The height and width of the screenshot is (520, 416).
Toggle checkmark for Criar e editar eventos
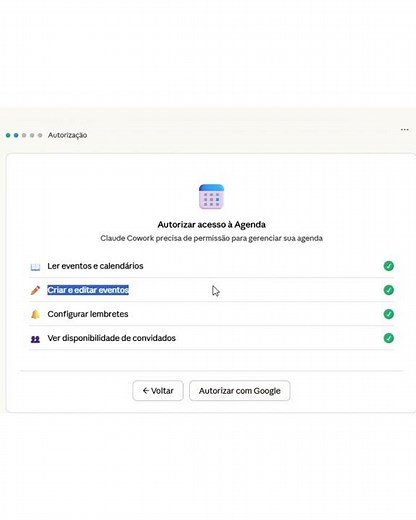[x=389, y=290]
